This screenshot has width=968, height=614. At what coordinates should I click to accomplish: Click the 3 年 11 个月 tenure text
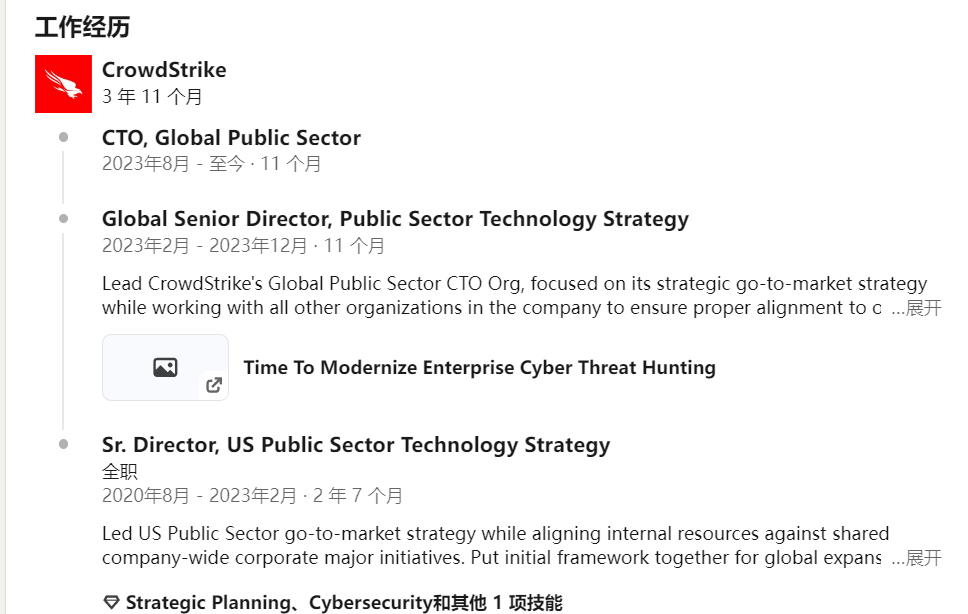pos(152,97)
